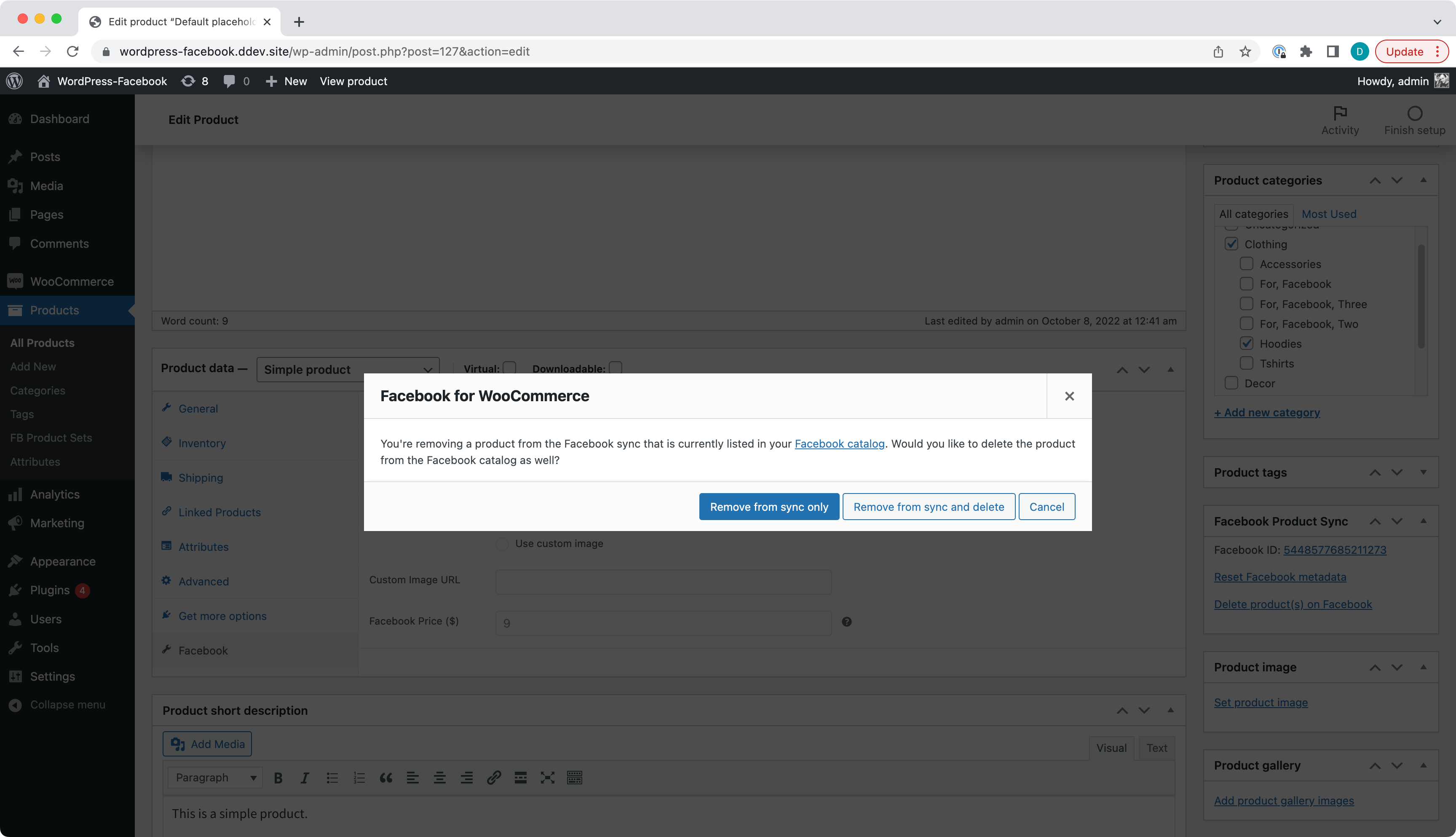Click the link insertion icon
1456x837 pixels.
[493, 778]
